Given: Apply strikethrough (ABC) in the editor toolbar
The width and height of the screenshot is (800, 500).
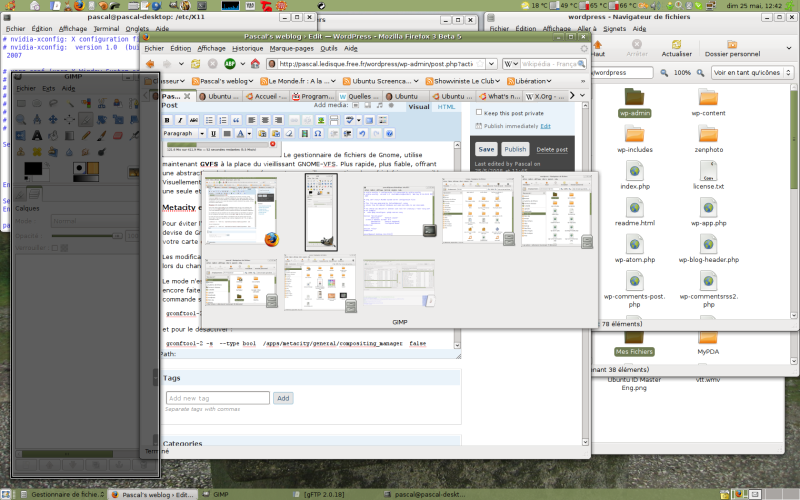Looking at the screenshot, I should (193, 120).
